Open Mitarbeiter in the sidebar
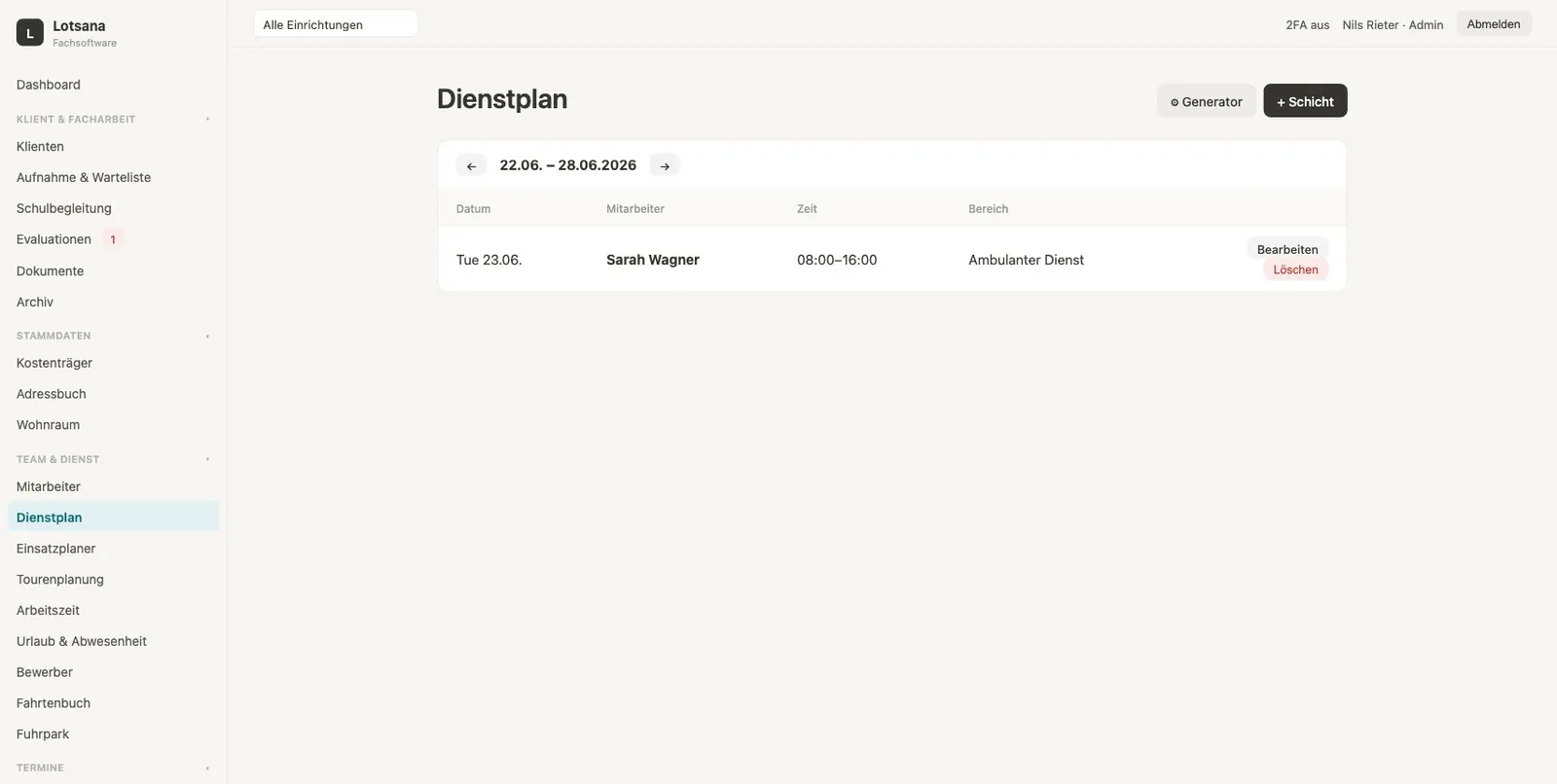1557x784 pixels. [114, 486]
